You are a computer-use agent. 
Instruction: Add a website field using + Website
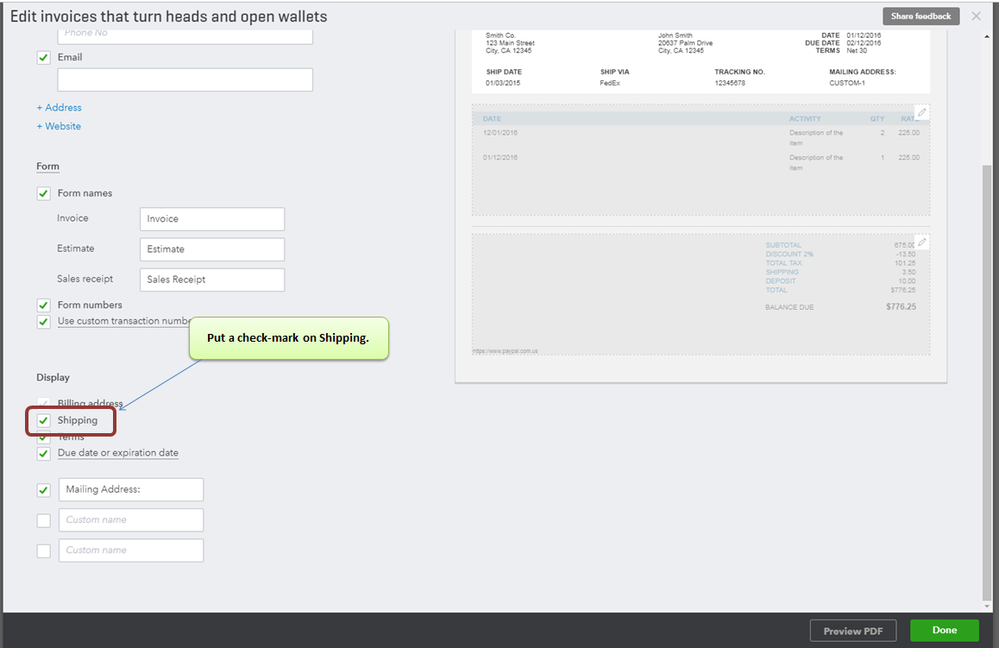pyautogui.click(x=58, y=126)
